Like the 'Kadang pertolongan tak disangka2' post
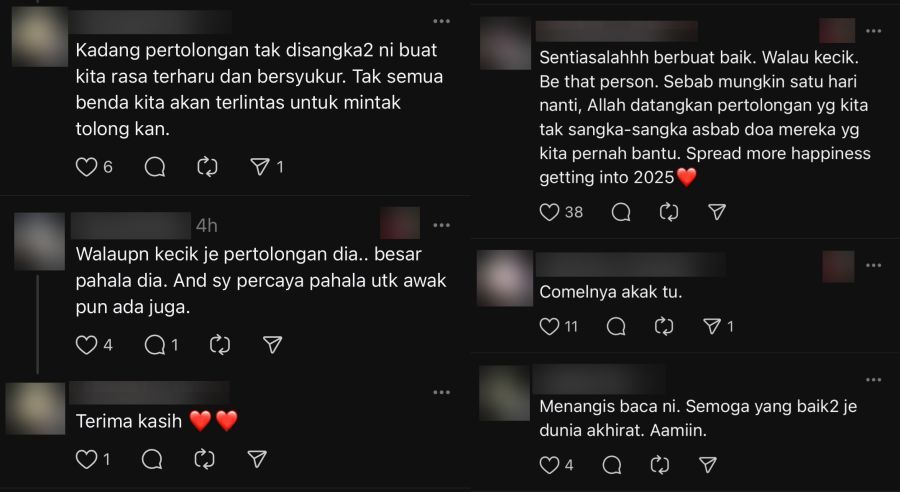900x492 pixels. click(87, 167)
